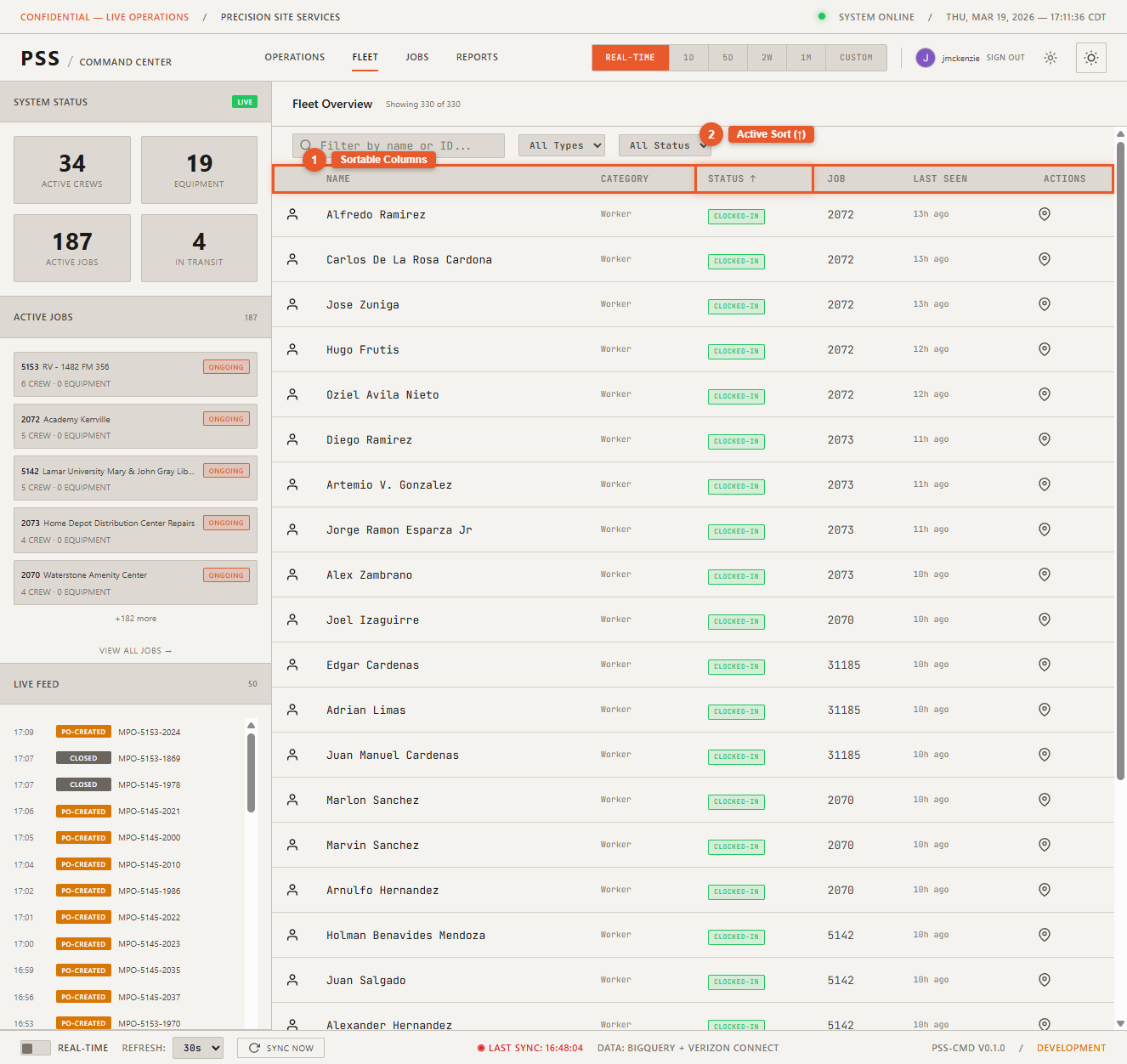Click the boxed display settings sun icon

click(x=1091, y=57)
